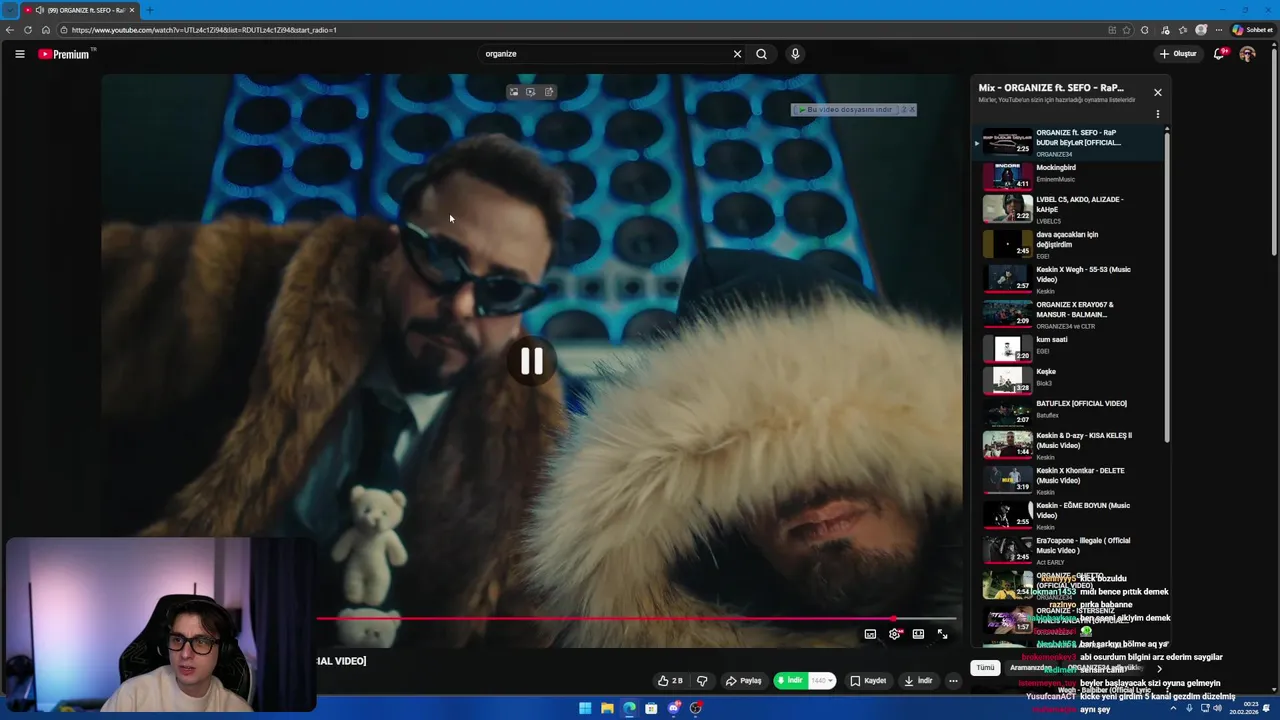Open the tab actions menu chevron
The height and width of the screenshot is (720, 1280).
(x=10, y=10)
